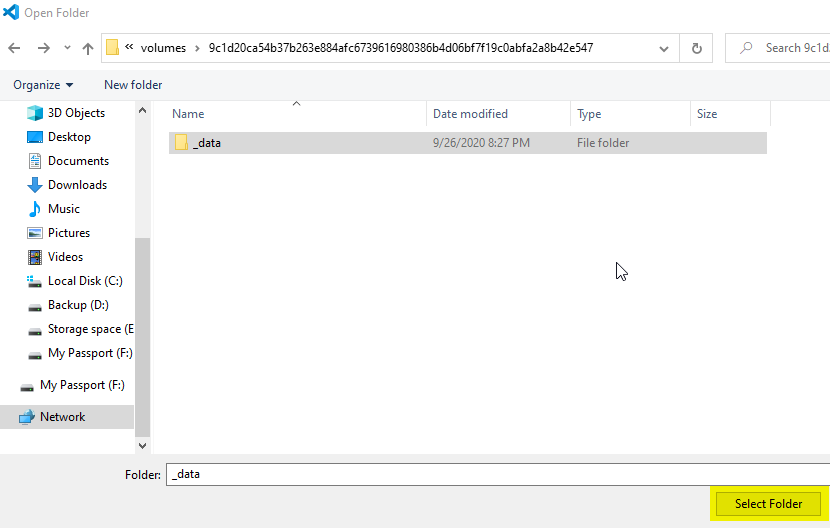Click the File folder type cell
The height and width of the screenshot is (528, 830).
603,143
